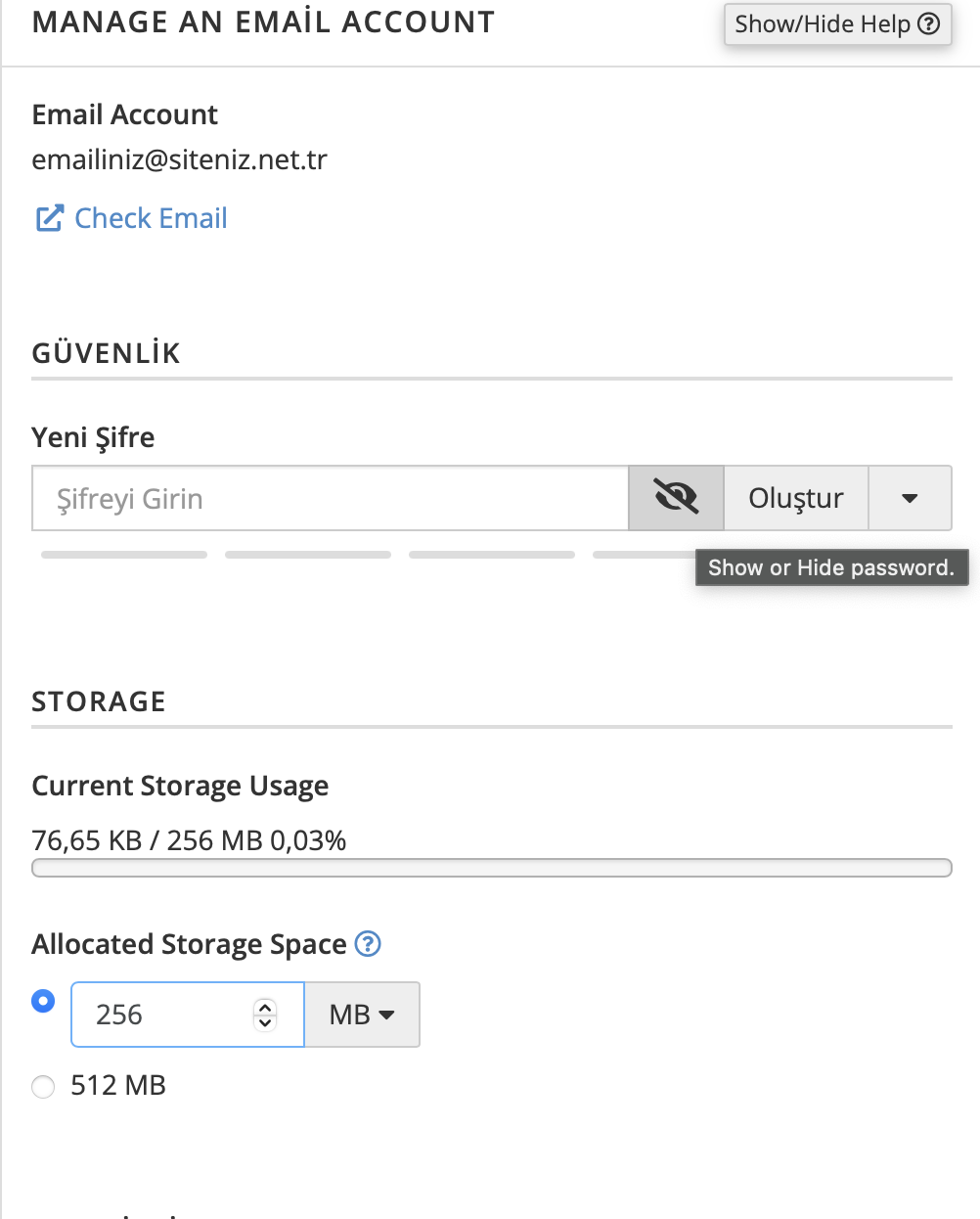Screen dimensions: 980x1219
Task: Click the external link icon beside Check Email
Action: [50, 218]
